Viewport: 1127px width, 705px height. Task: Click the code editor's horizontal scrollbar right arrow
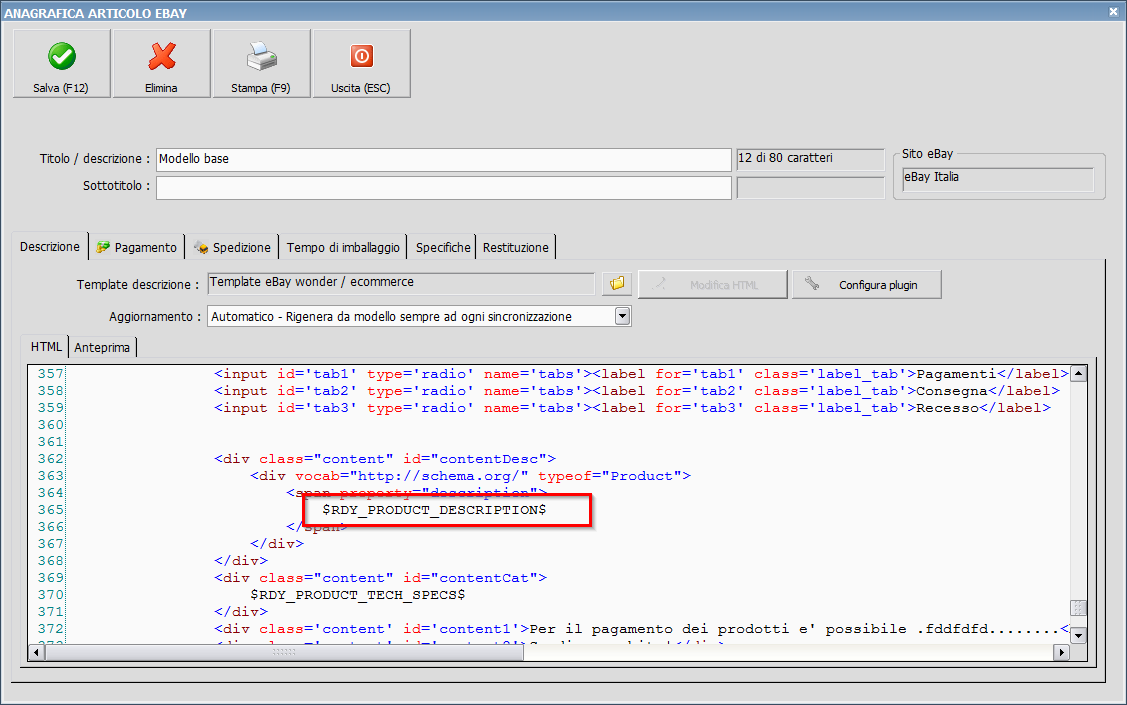[1061, 652]
